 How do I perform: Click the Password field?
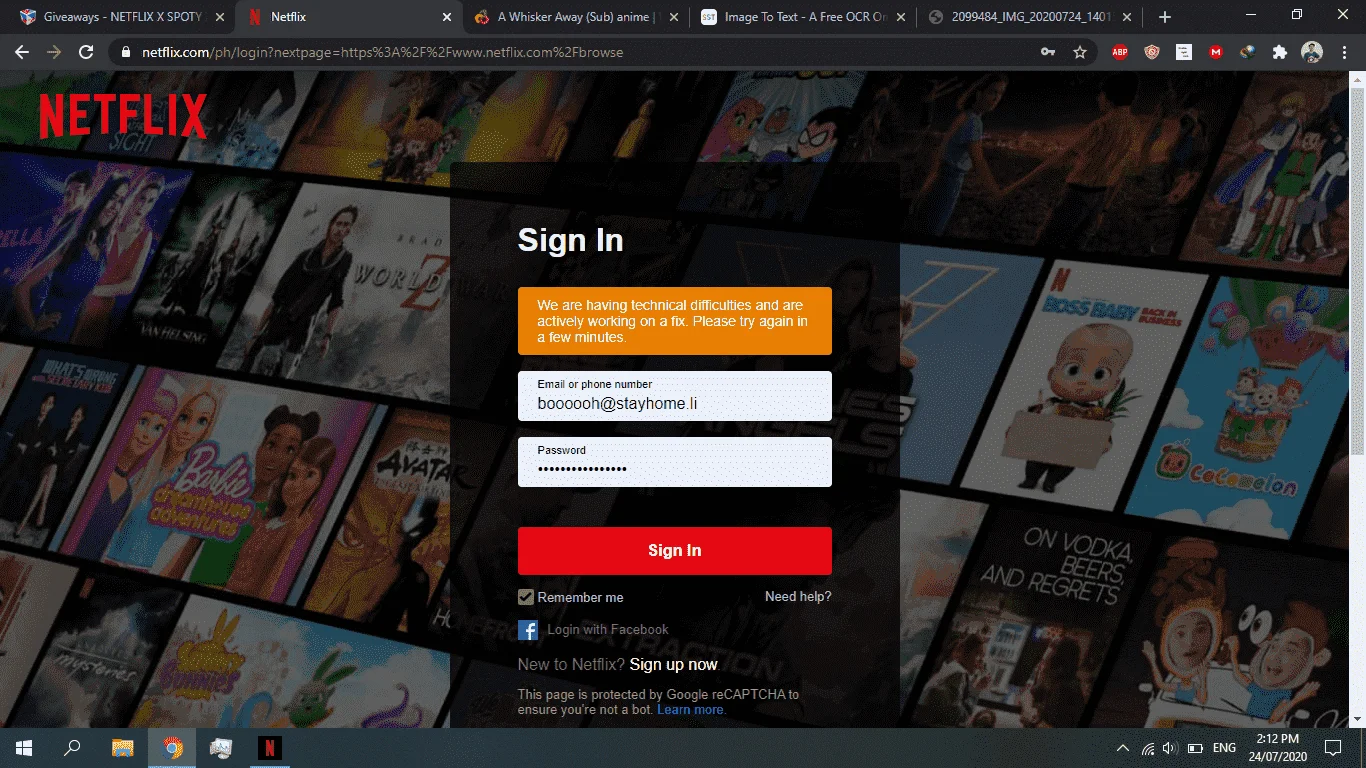coord(675,462)
